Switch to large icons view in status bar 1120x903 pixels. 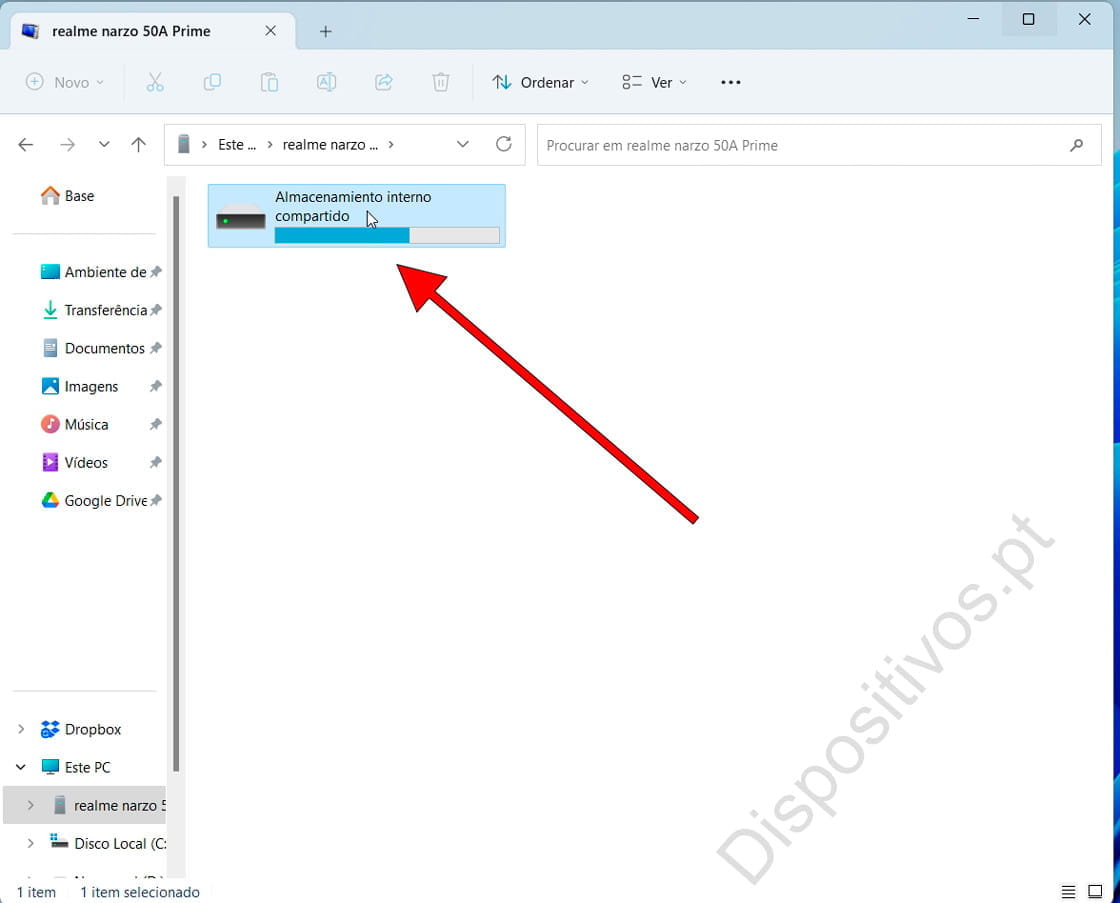pyautogui.click(x=1095, y=892)
